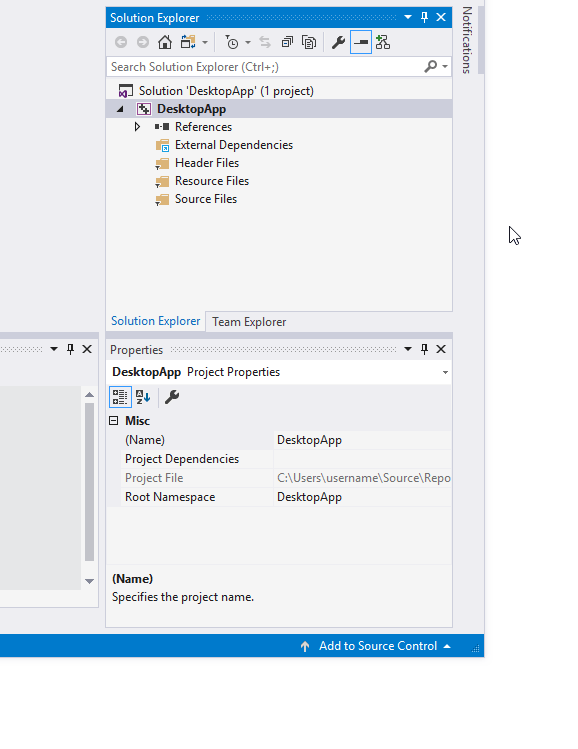The image size is (578, 749).
Task: Toggle Alphabetical sort in Properties
Action: [x=143, y=397]
